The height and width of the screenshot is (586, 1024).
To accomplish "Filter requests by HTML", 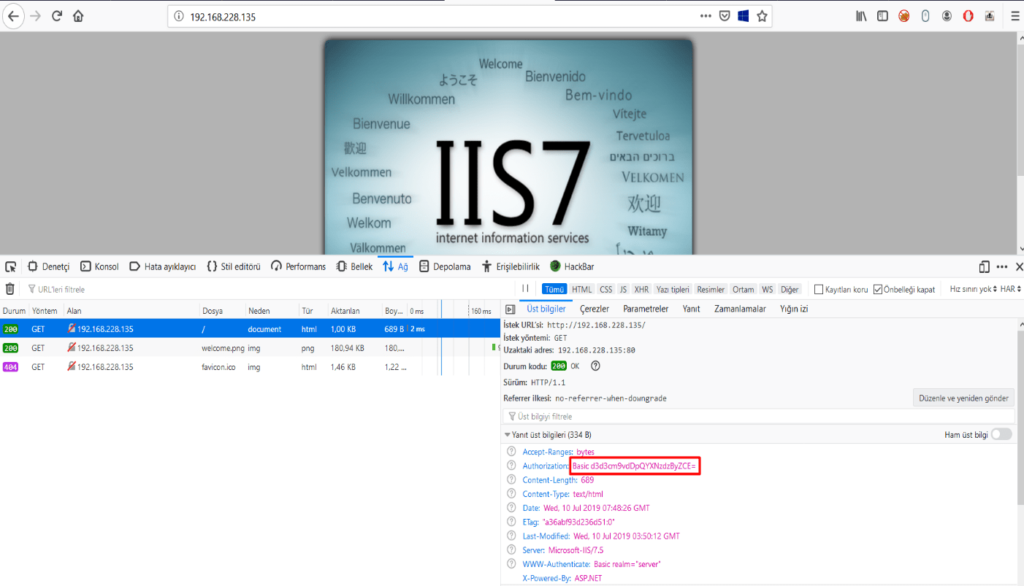I will [x=581, y=289].
